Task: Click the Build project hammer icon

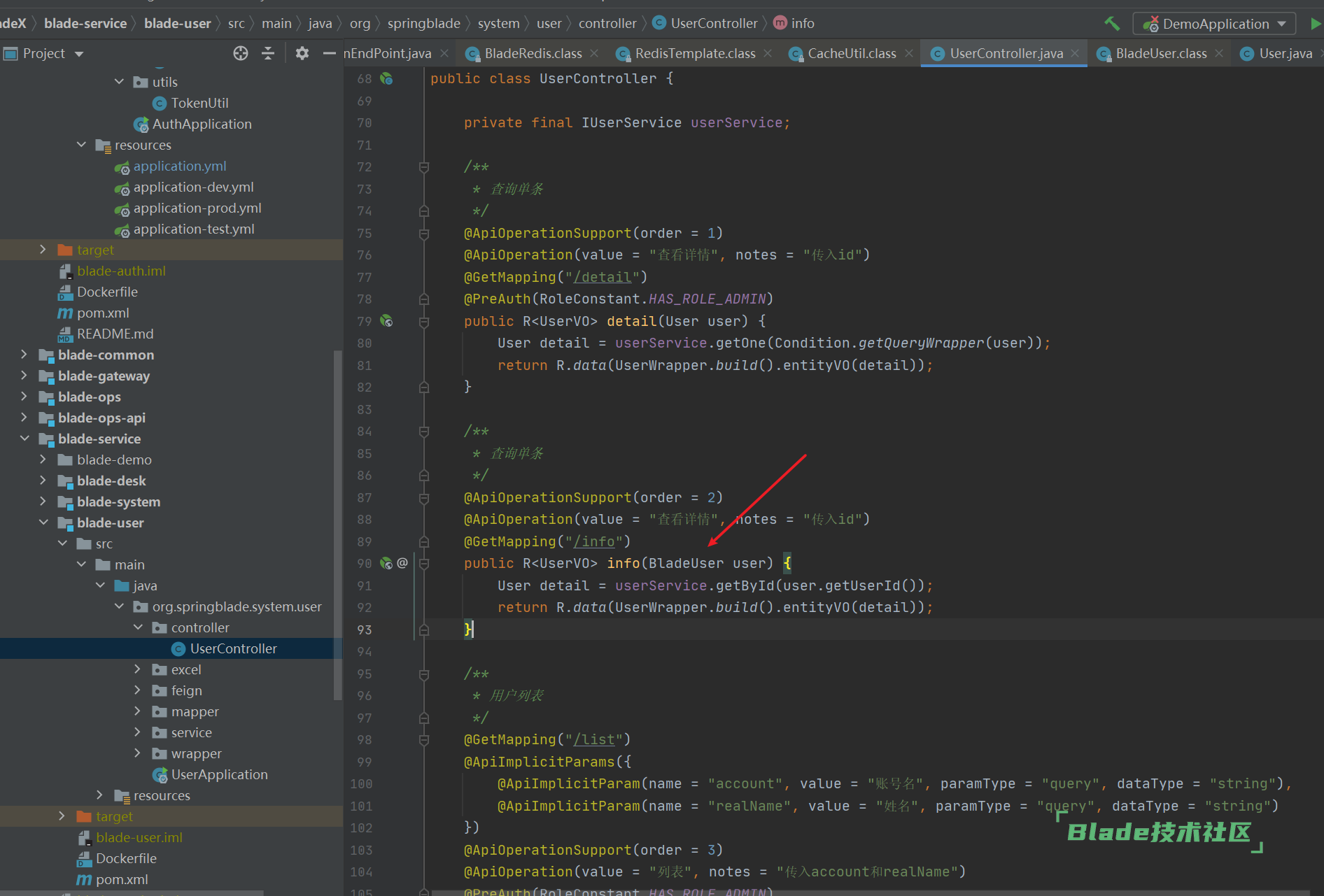Action: point(1112,24)
